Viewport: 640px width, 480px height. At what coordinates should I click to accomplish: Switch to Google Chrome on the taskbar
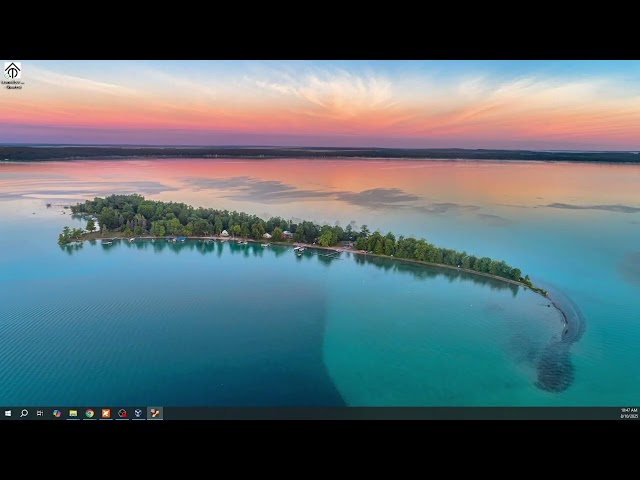pos(89,413)
